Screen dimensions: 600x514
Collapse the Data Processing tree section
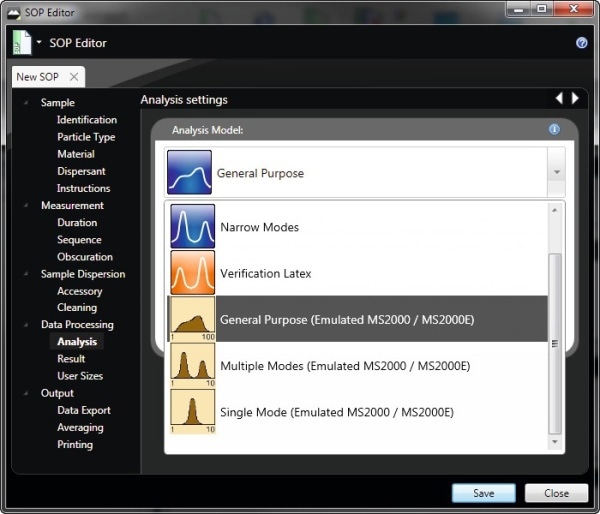coord(26,325)
